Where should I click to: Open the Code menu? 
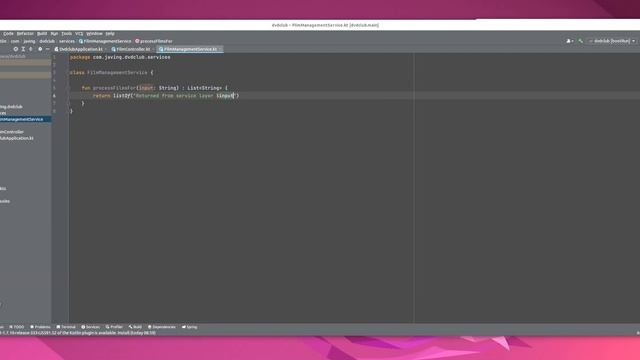coord(9,34)
